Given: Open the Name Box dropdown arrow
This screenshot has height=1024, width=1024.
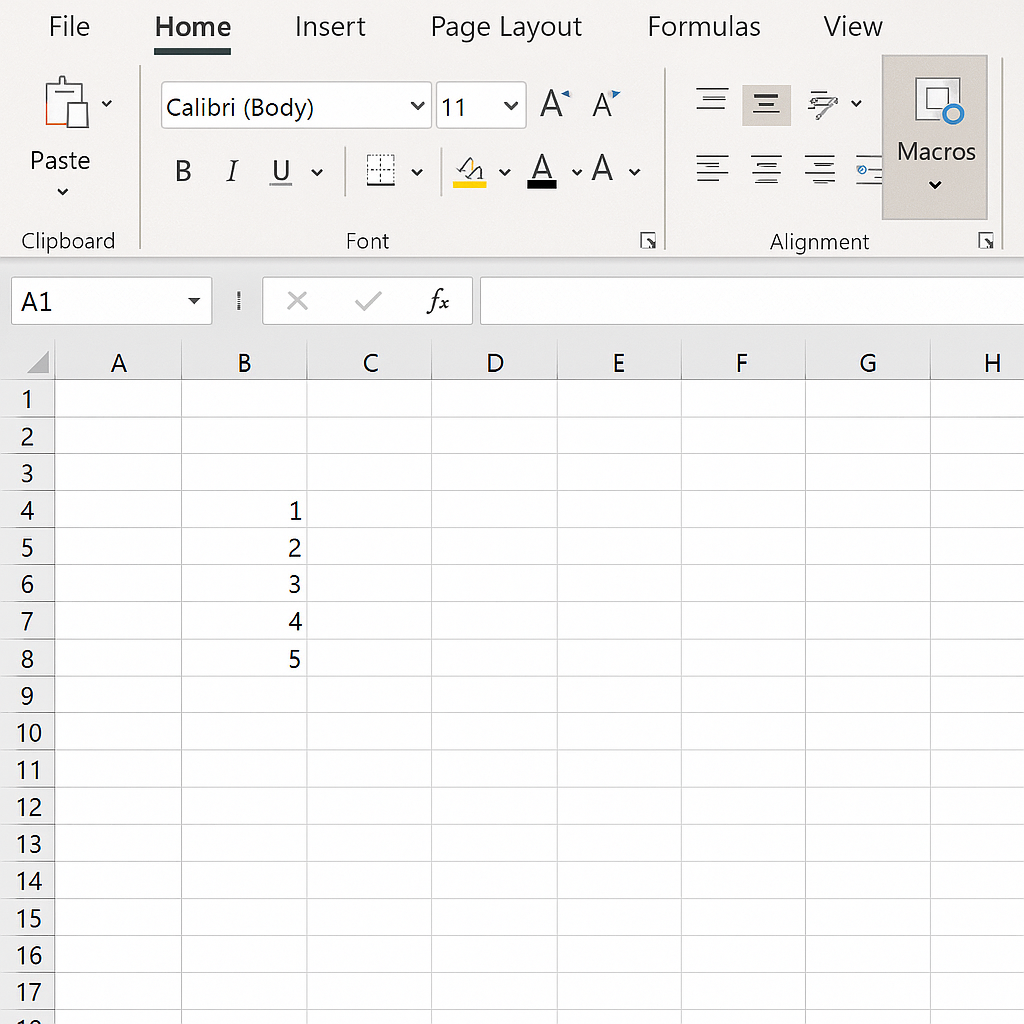Looking at the screenshot, I should [194, 301].
